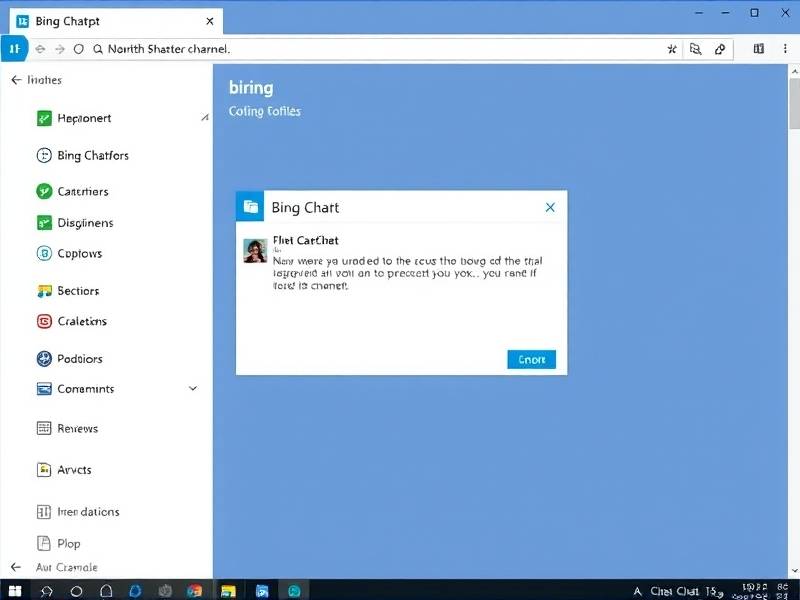Viewport: 800px width, 600px height.
Task: Click the green Hepnonert sidebar icon
Action: [43, 118]
